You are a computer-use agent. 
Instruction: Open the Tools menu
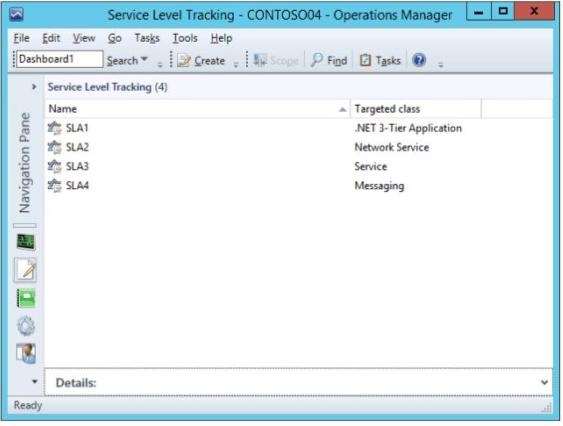pos(185,38)
